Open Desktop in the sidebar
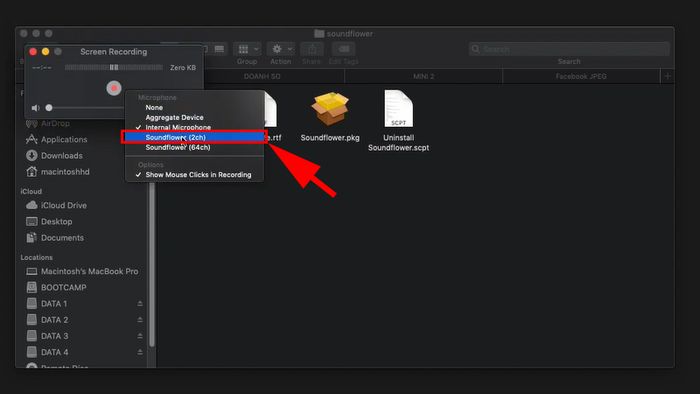 pos(56,221)
